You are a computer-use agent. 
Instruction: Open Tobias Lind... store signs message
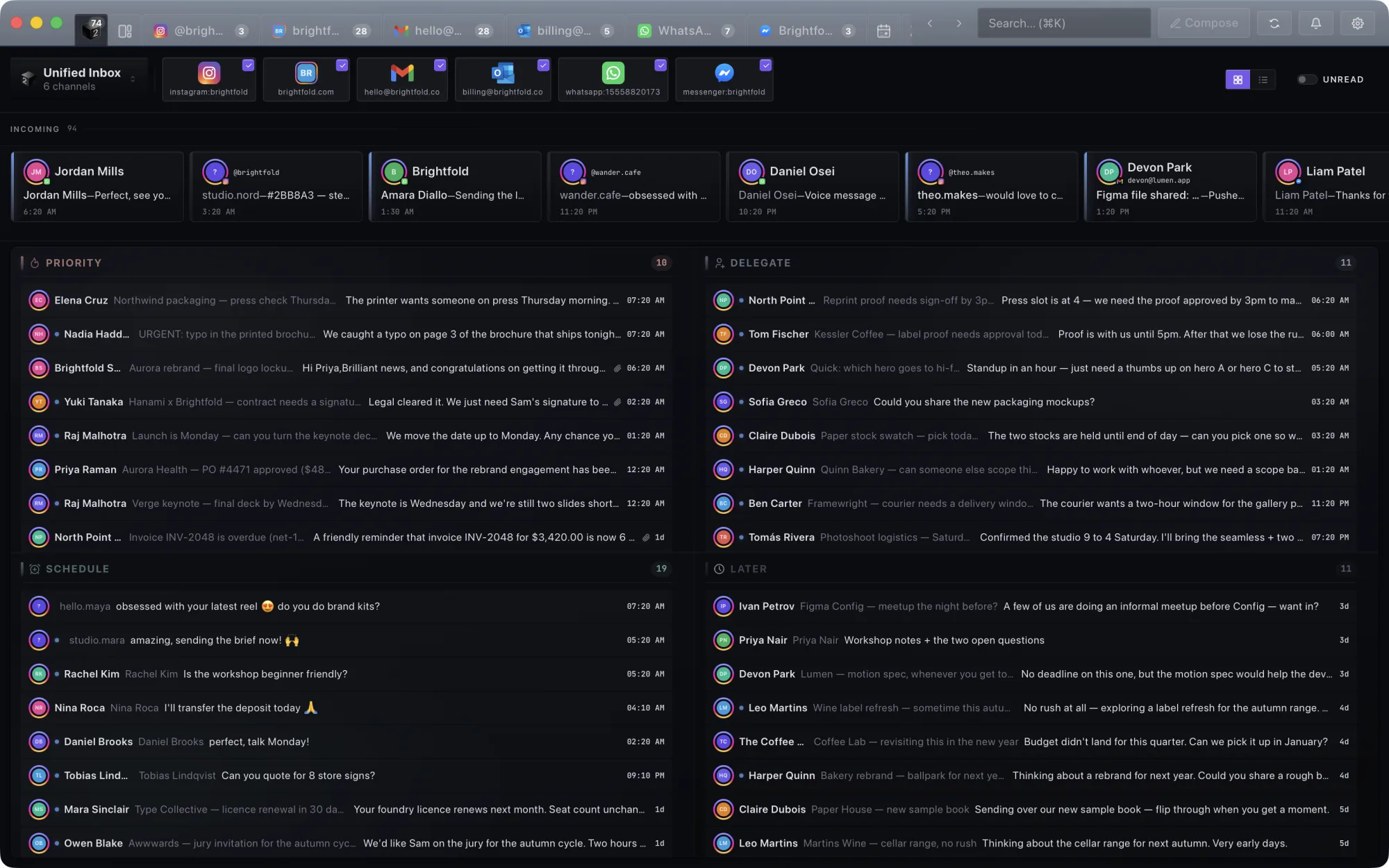[347, 776]
